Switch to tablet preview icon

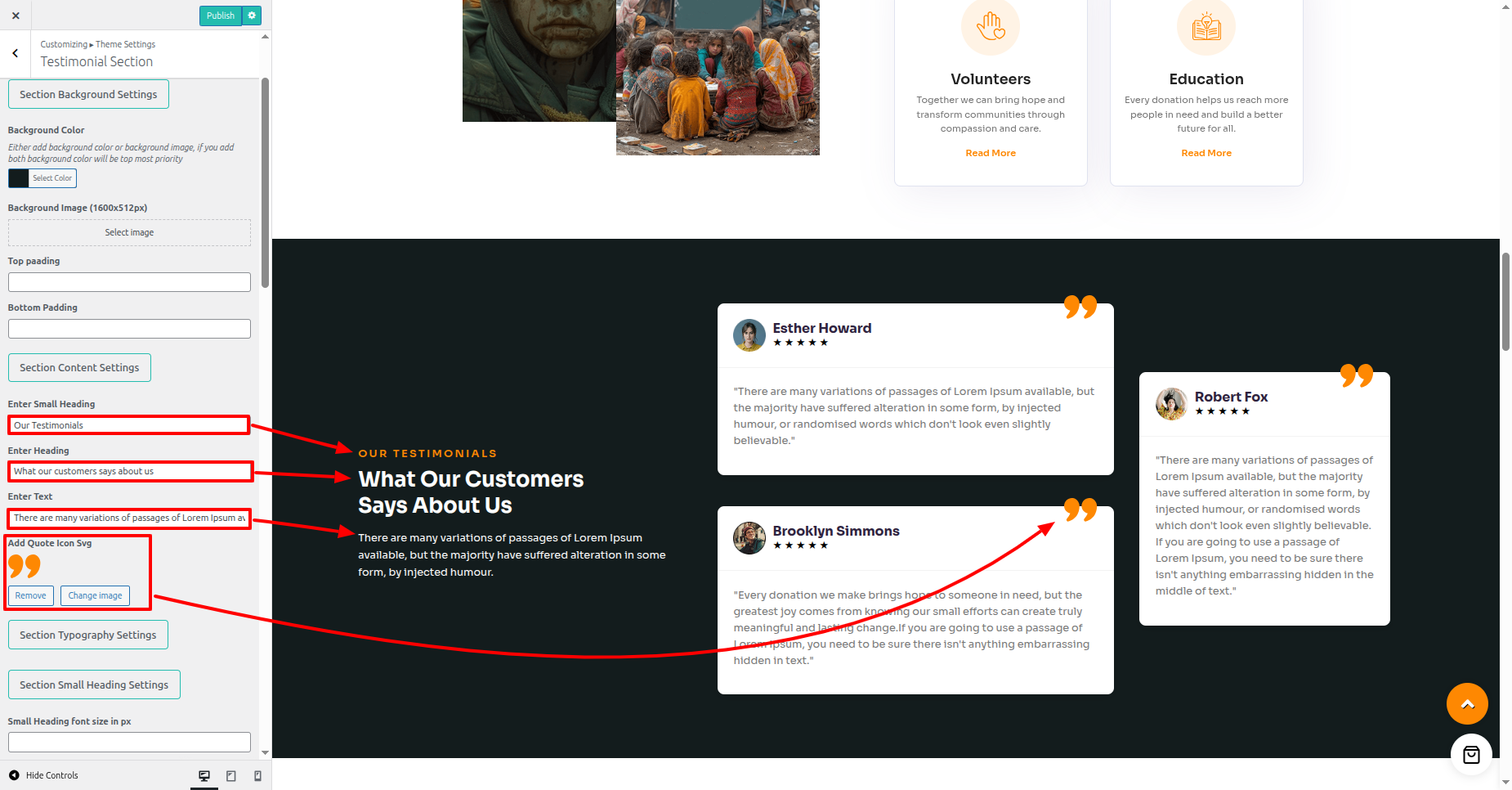231,775
